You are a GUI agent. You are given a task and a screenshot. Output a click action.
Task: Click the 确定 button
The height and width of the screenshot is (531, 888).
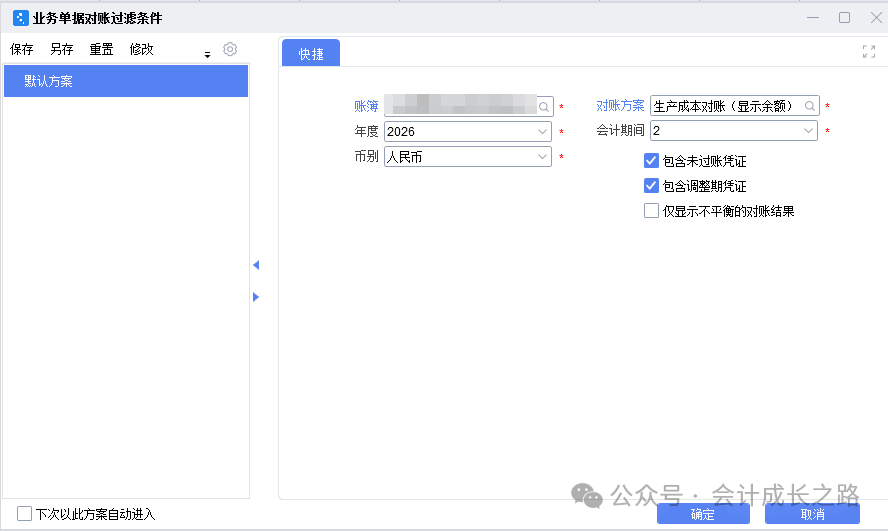[702, 514]
